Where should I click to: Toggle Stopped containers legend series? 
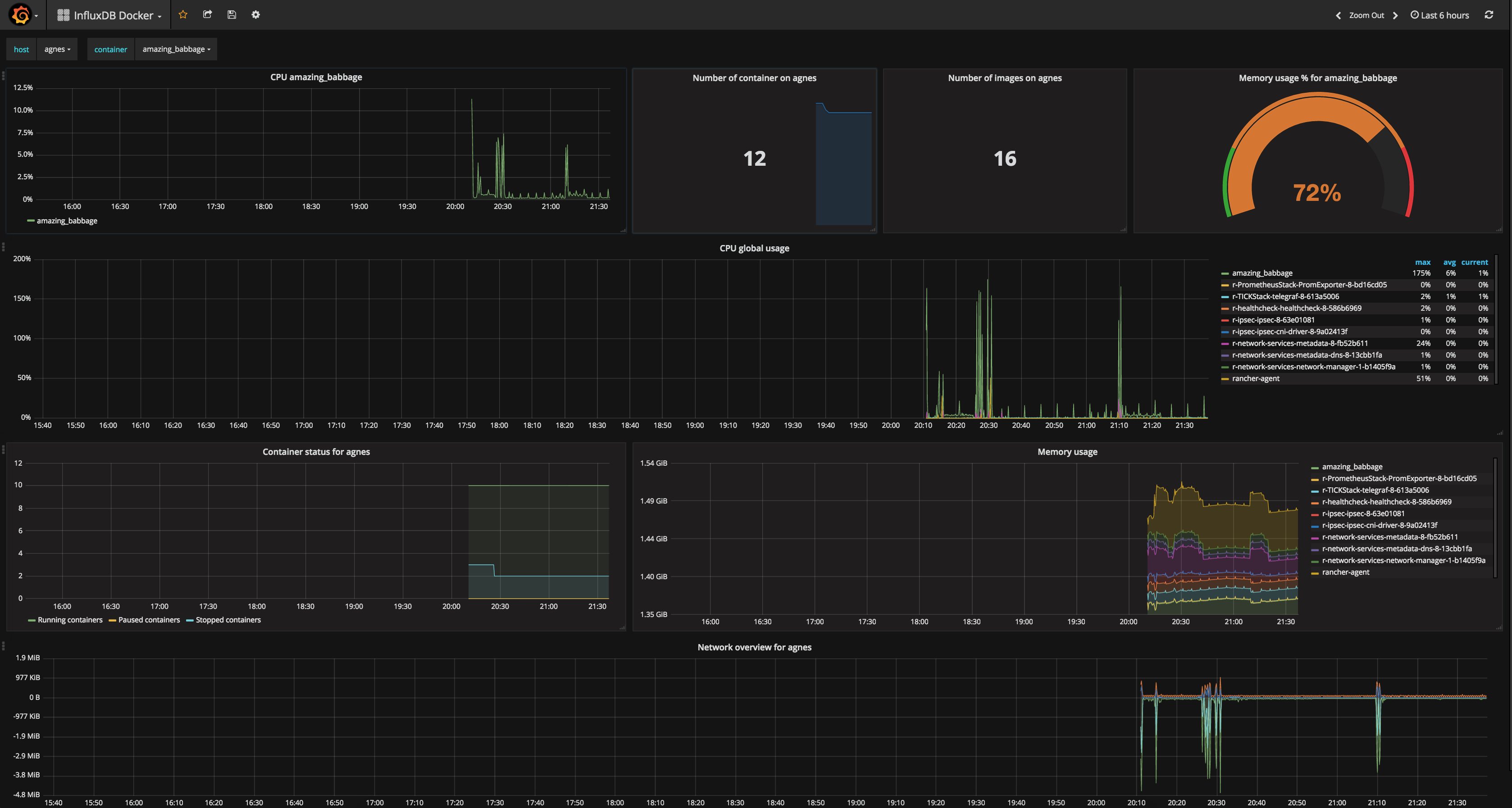click(228, 620)
